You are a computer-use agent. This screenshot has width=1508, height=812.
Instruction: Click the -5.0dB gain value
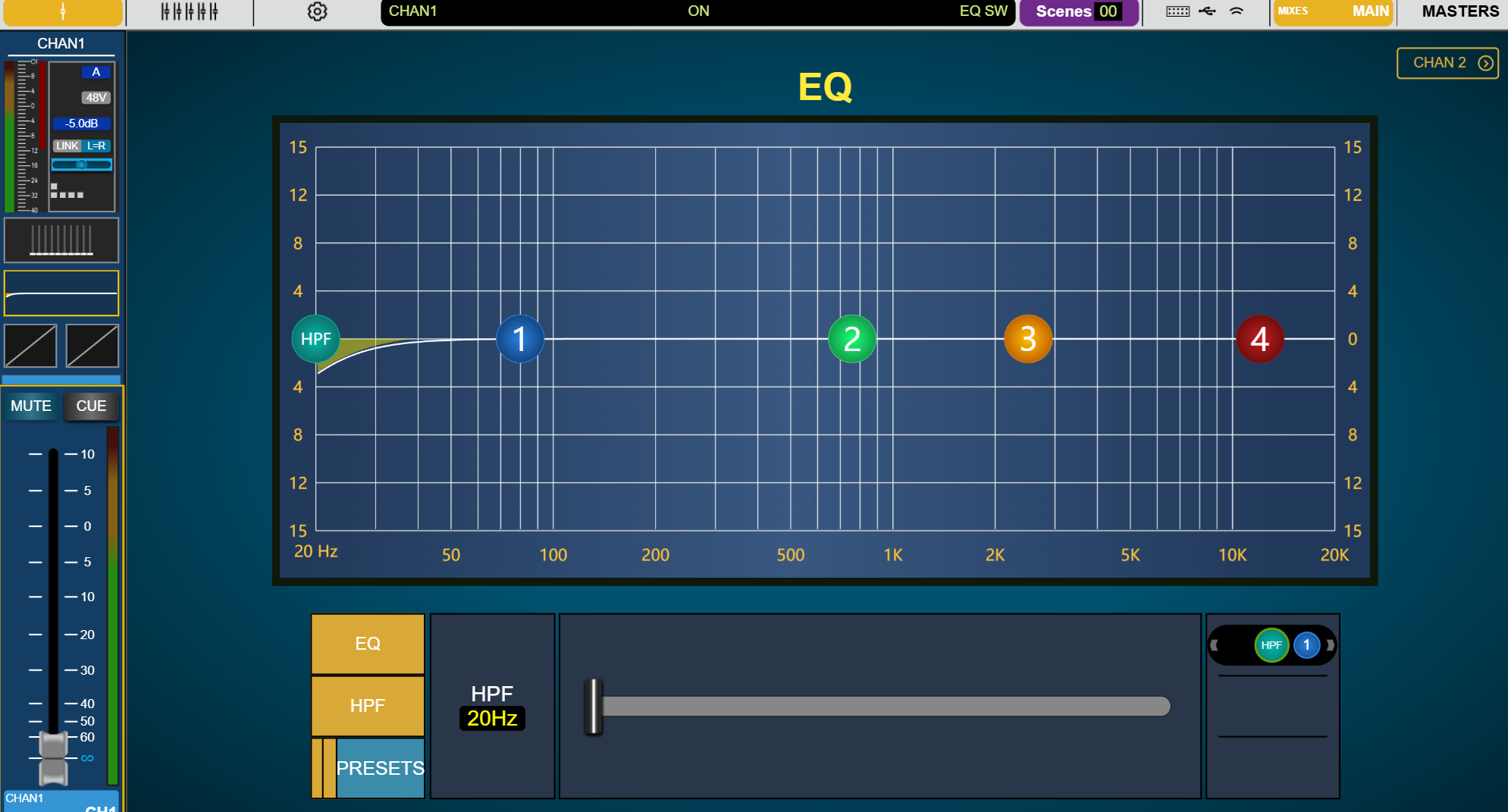pyautogui.click(x=82, y=123)
